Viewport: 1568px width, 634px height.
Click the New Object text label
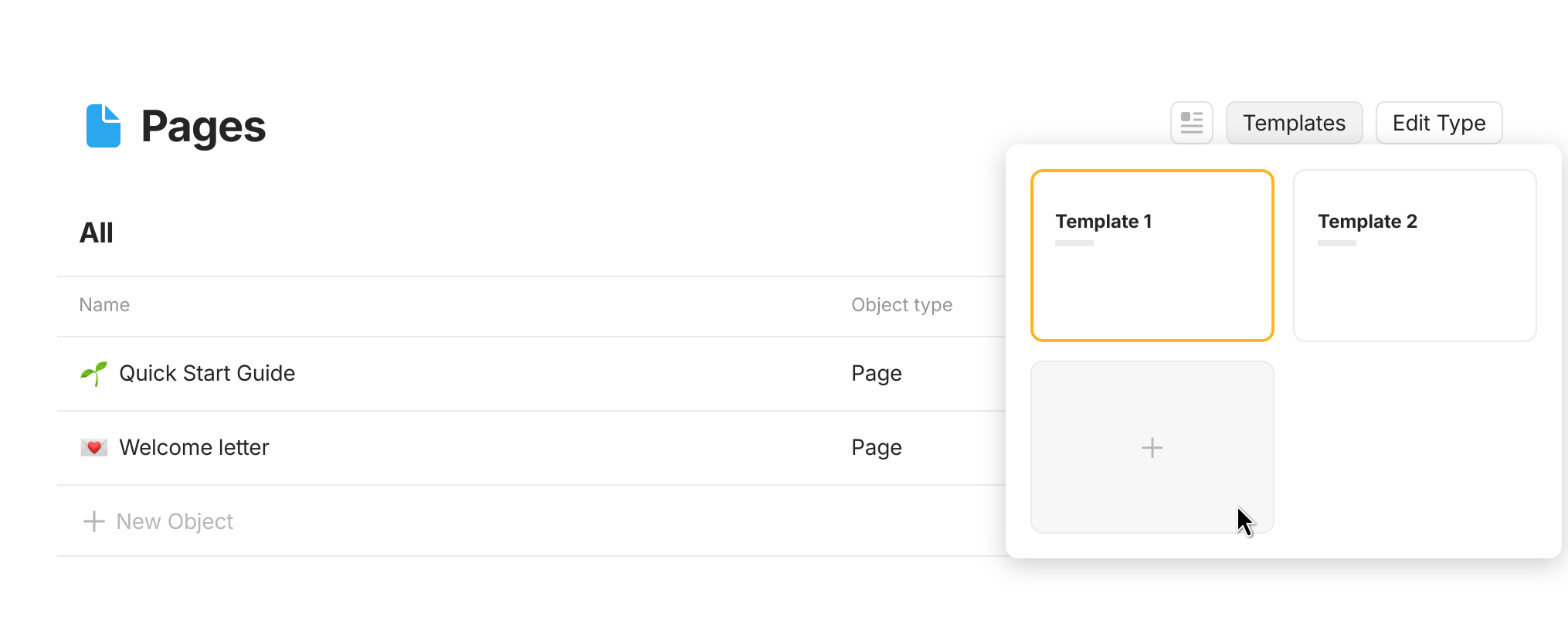click(175, 522)
